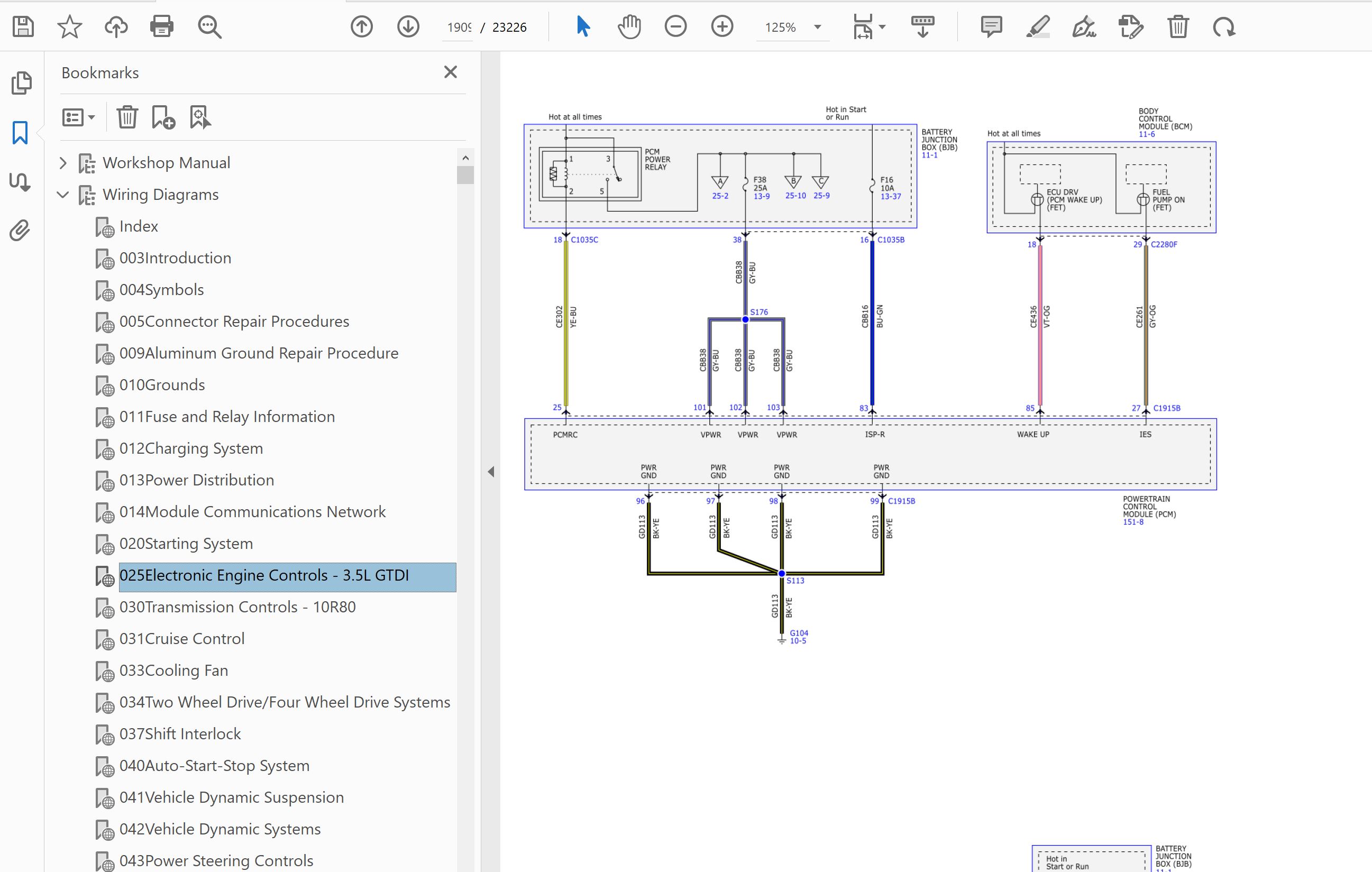Click the highlighter text tool

(1038, 27)
